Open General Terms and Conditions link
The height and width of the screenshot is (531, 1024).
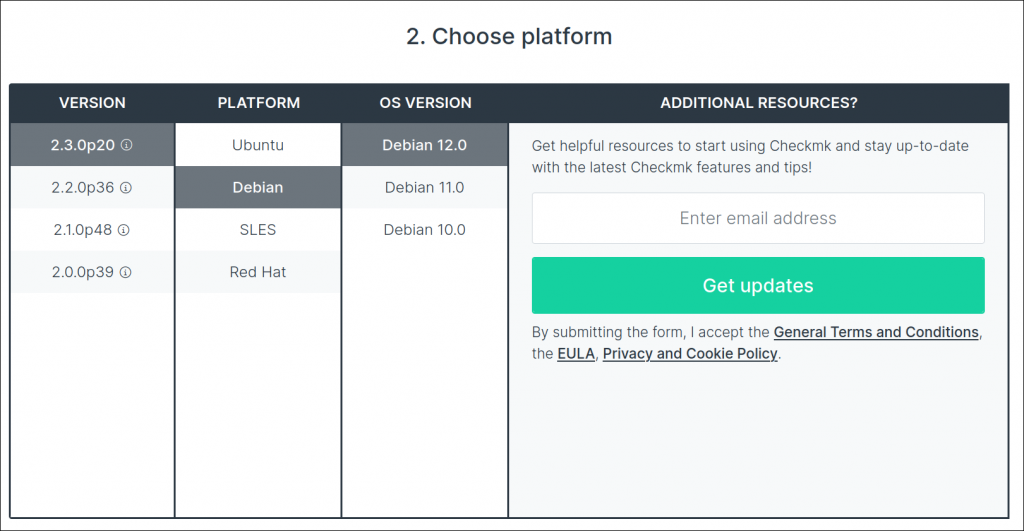(876, 332)
